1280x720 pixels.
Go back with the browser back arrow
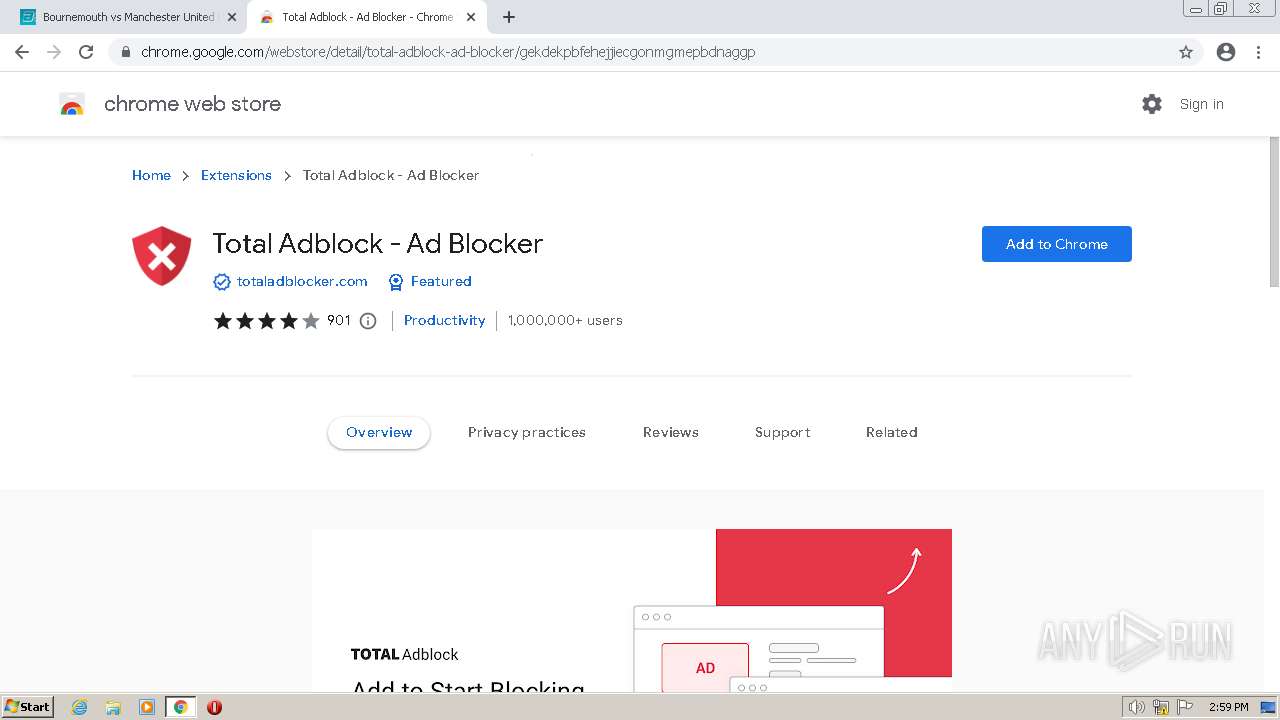[x=22, y=52]
